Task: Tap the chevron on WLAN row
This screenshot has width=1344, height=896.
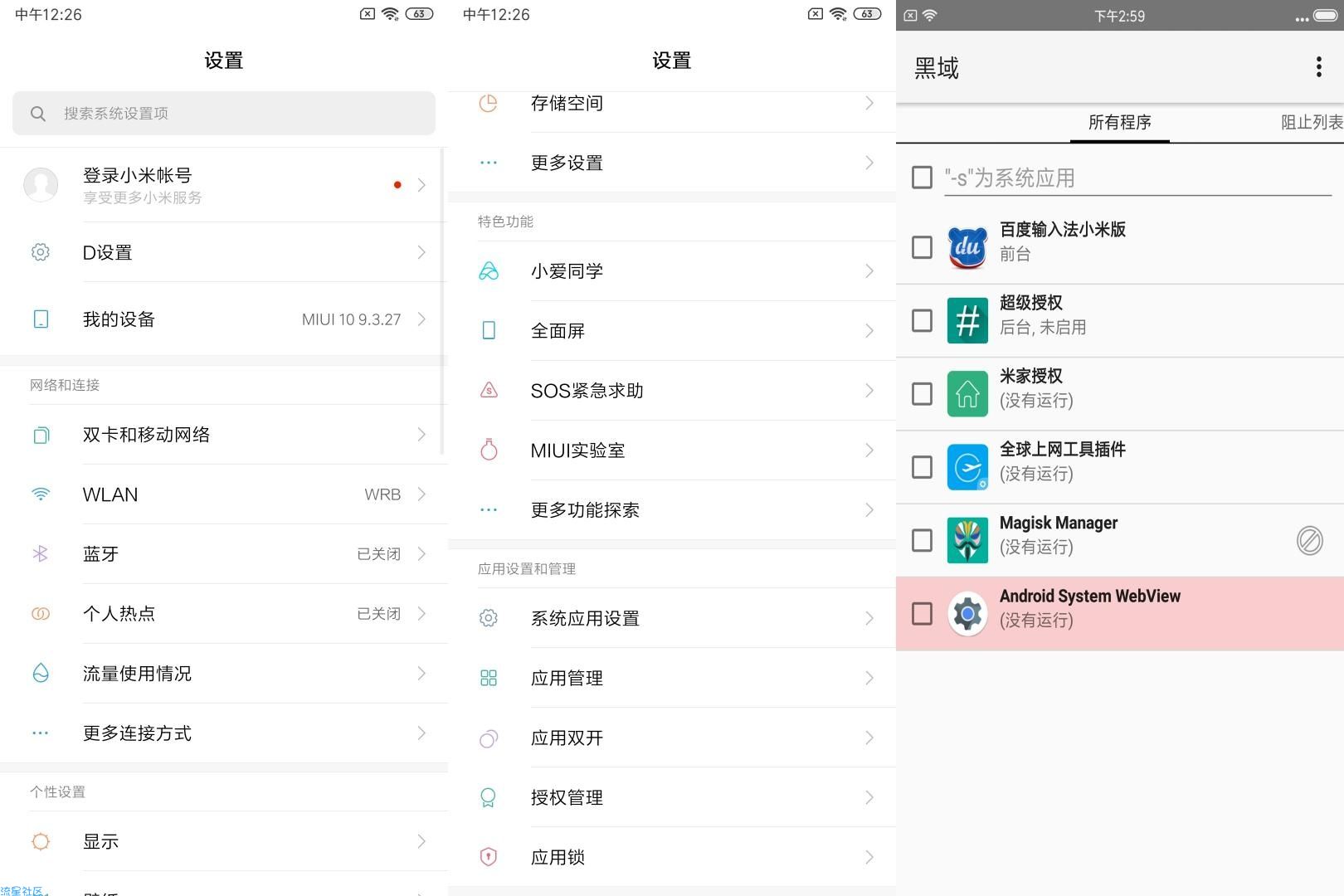Action: pos(421,494)
